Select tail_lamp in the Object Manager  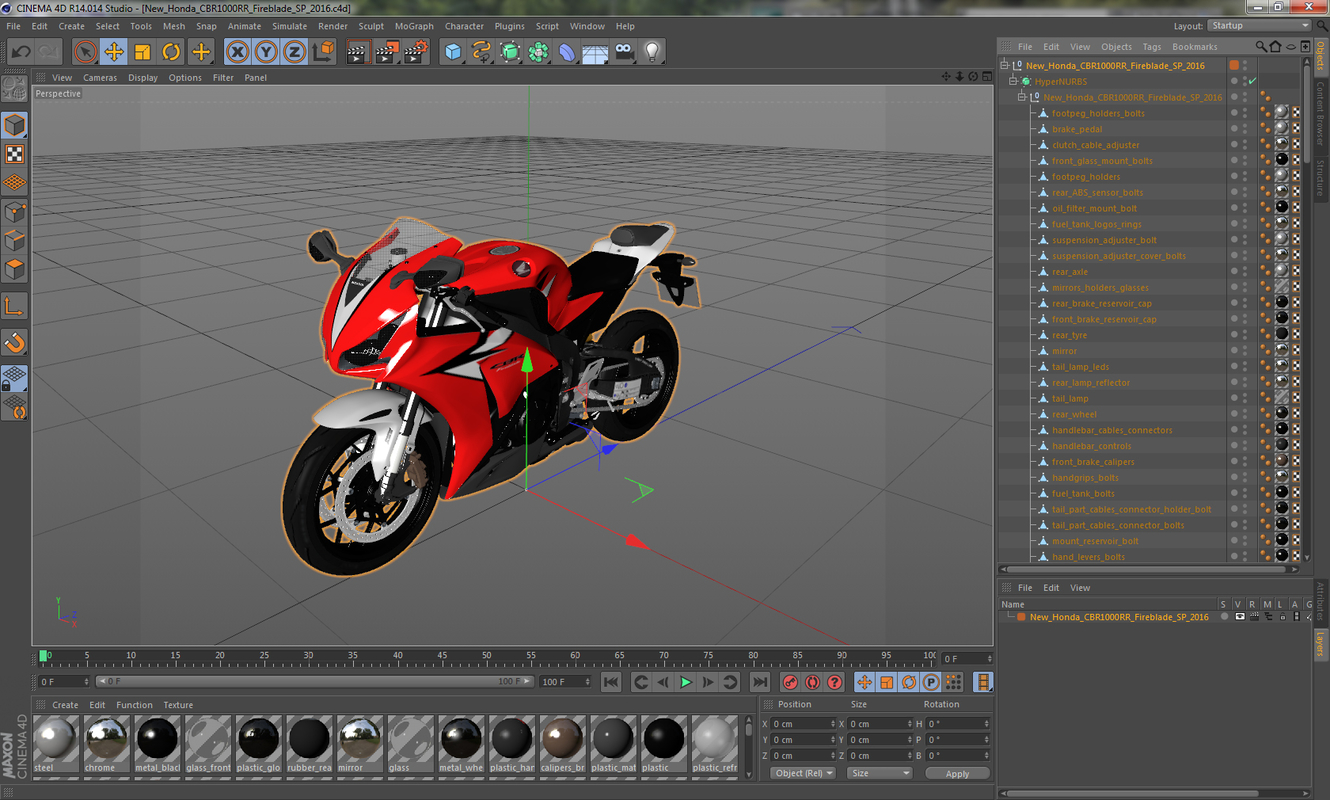pyautogui.click(x=1070, y=398)
